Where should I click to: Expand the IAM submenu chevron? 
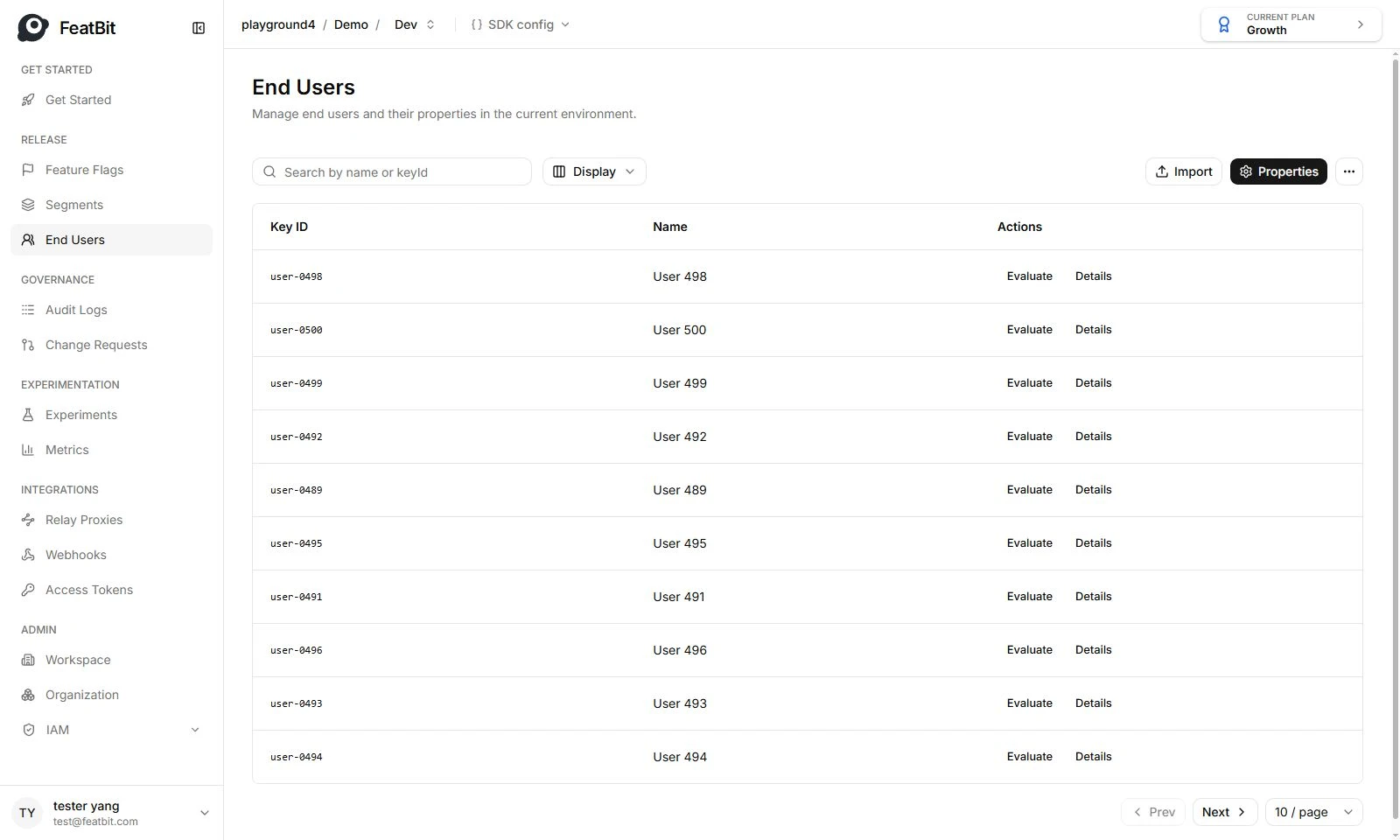tap(195, 730)
